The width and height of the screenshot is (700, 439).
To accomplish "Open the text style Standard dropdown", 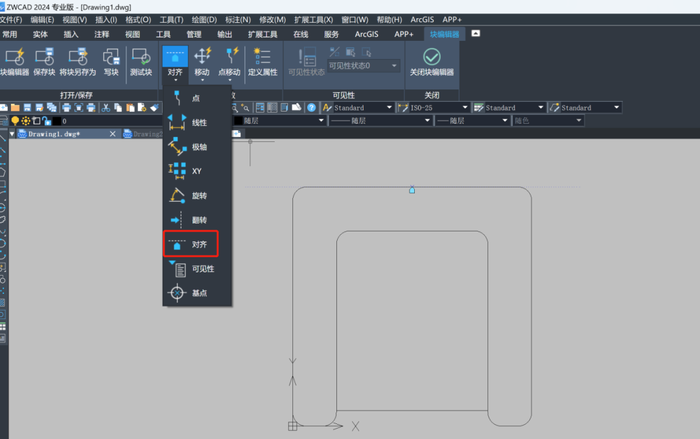I will tap(389, 108).
